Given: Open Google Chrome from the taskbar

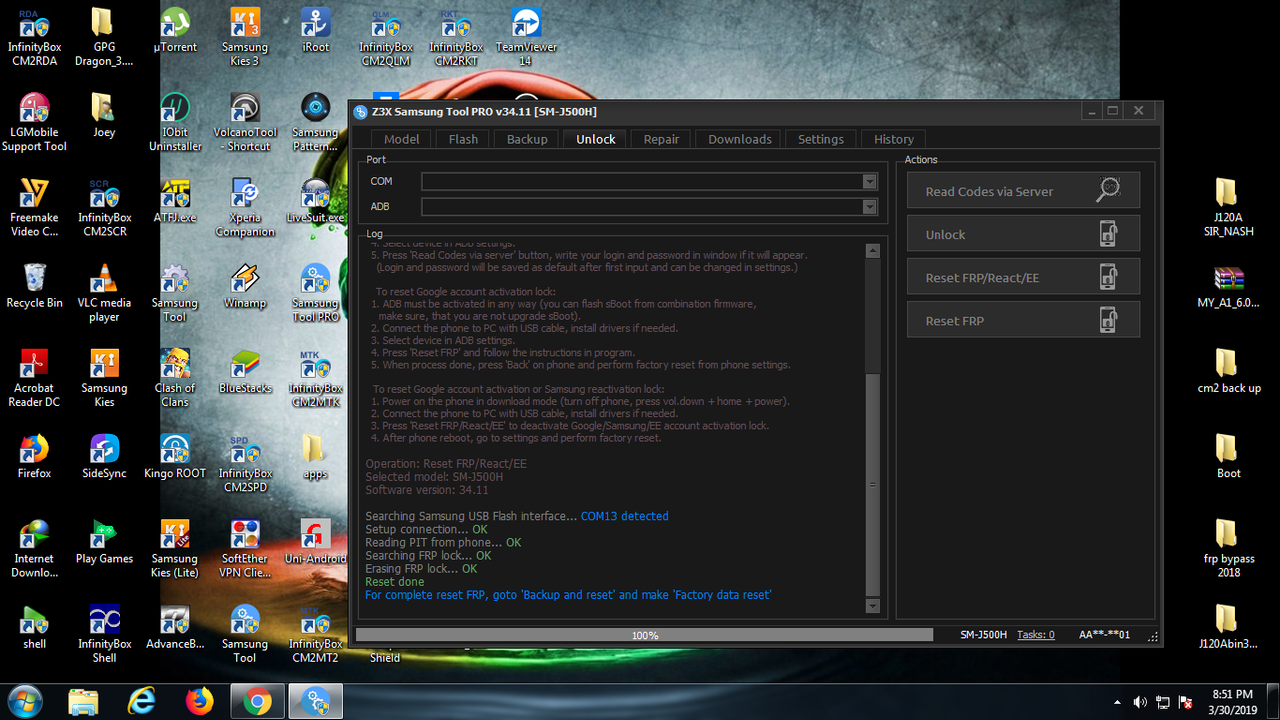Looking at the screenshot, I should coord(258,701).
